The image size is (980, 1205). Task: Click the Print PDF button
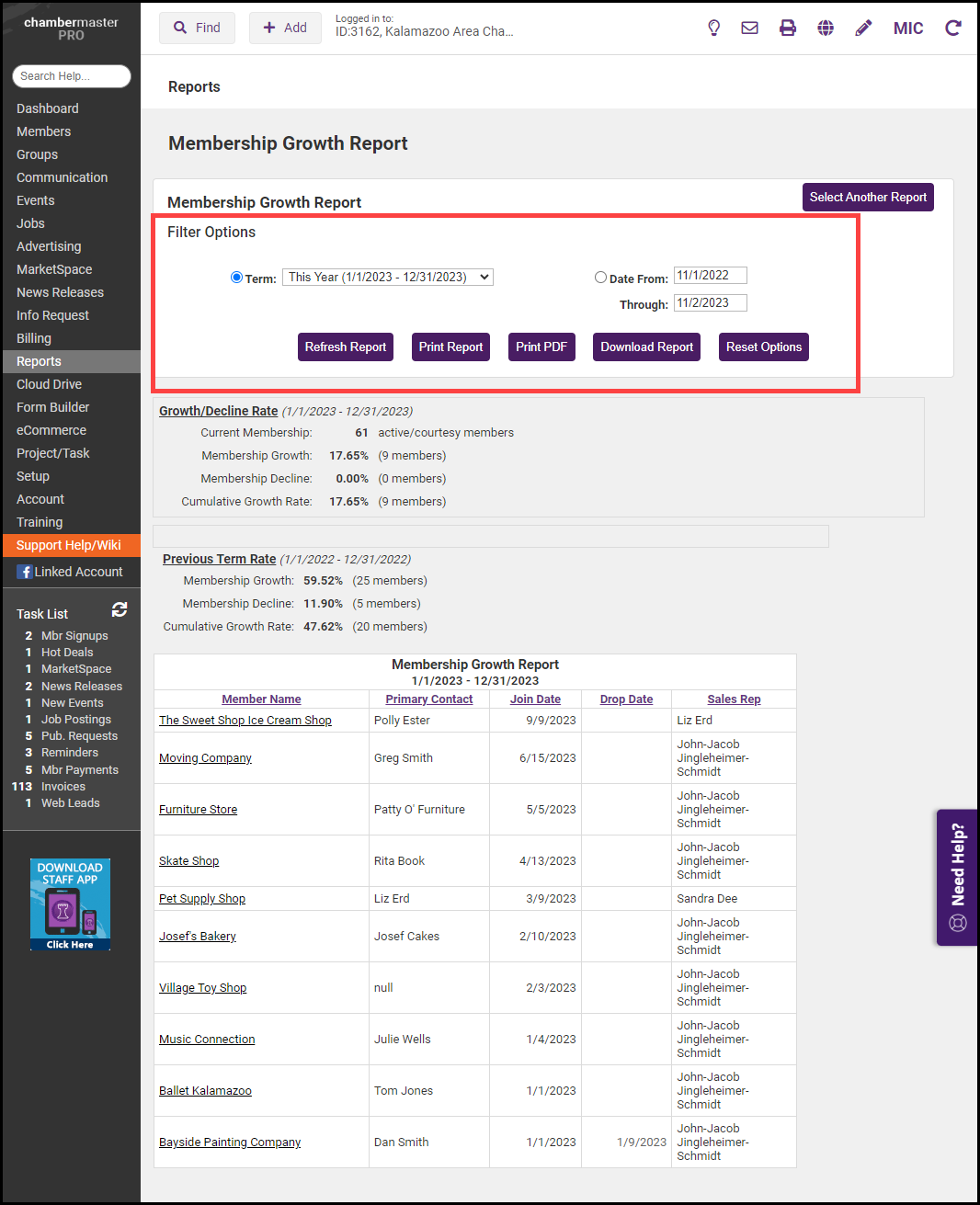[x=541, y=347]
